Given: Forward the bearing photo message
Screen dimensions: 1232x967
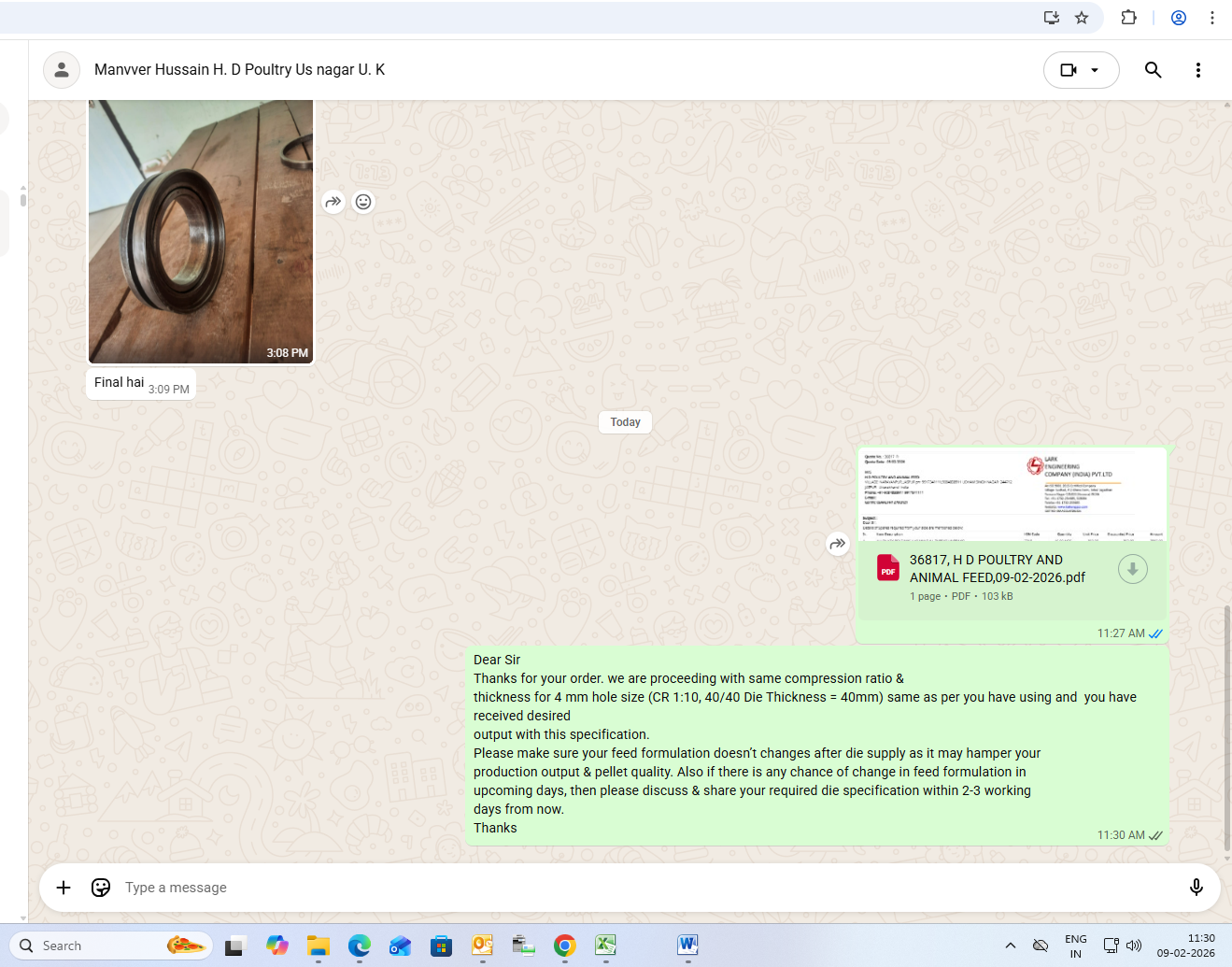Looking at the screenshot, I should [x=333, y=202].
